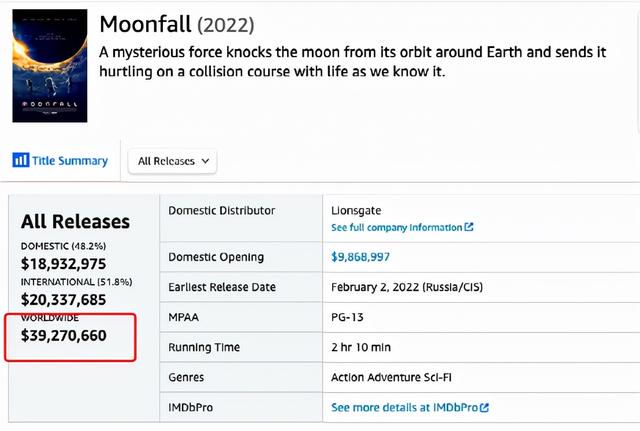Click the $9,868,997 domestic opening link
The image size is (640, 431).
click(360, 257)
